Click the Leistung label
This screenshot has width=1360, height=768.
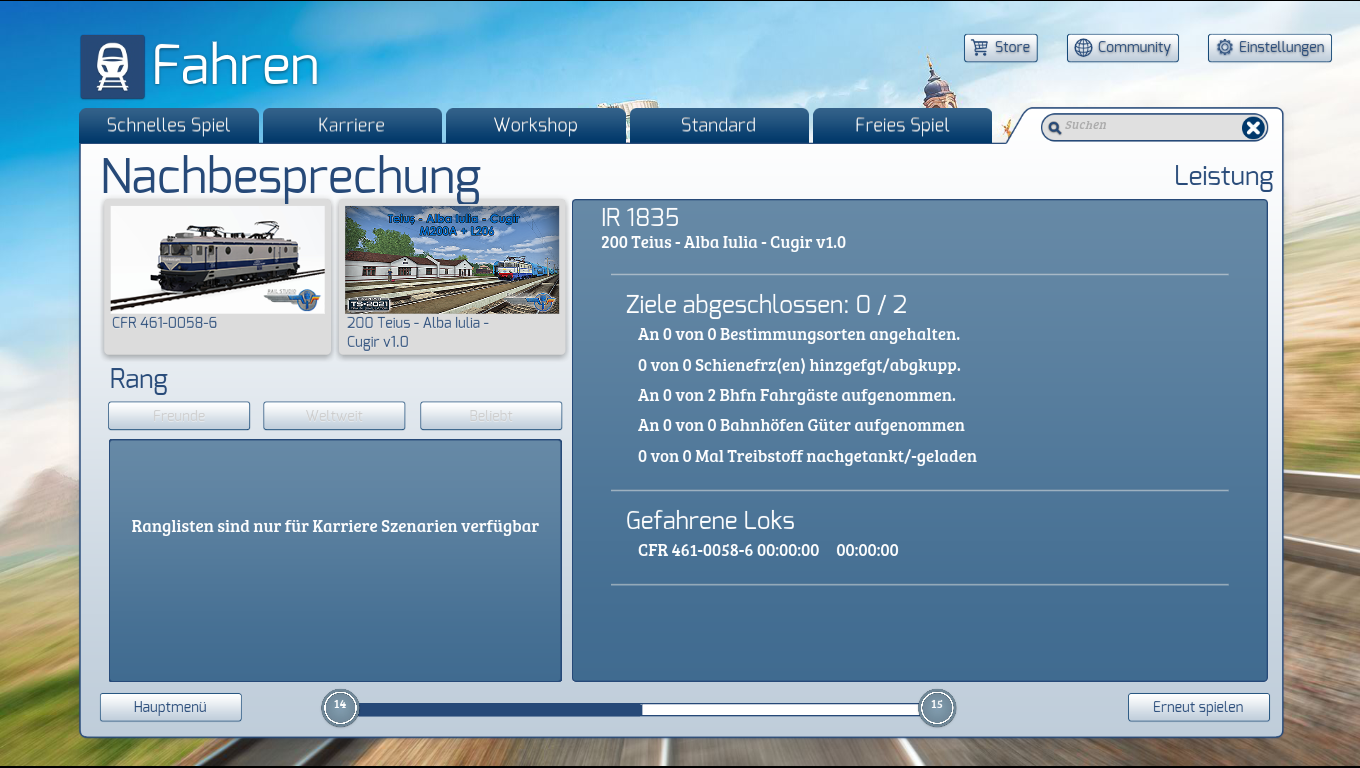coord(1223,177)
